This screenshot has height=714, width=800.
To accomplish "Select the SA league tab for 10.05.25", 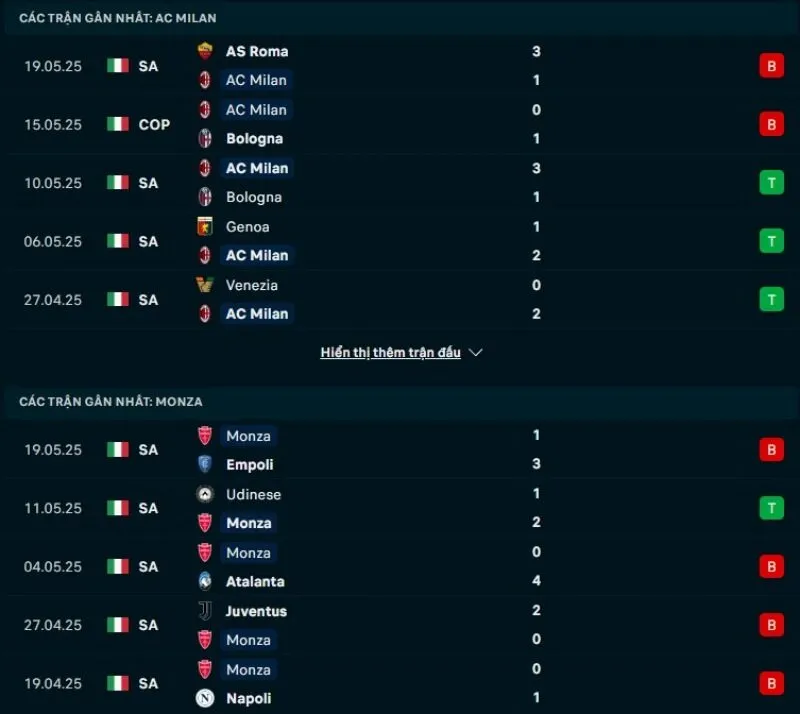I will [x=148, y=183].
